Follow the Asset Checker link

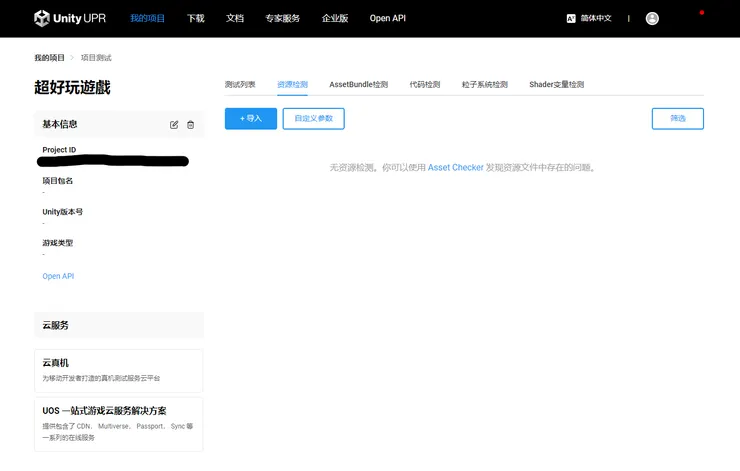coord(455,168)
